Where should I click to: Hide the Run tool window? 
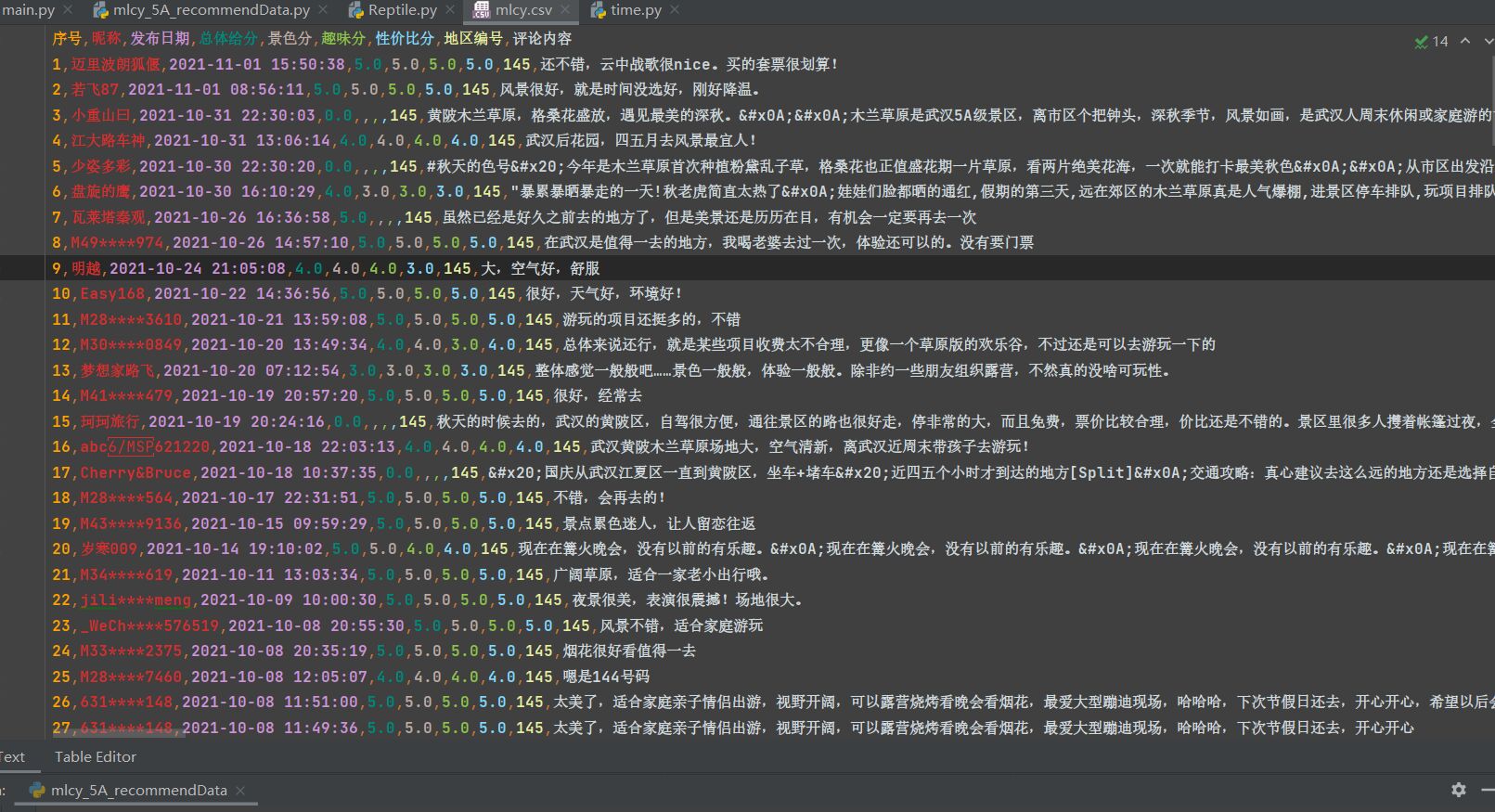tap(1489, 790)
